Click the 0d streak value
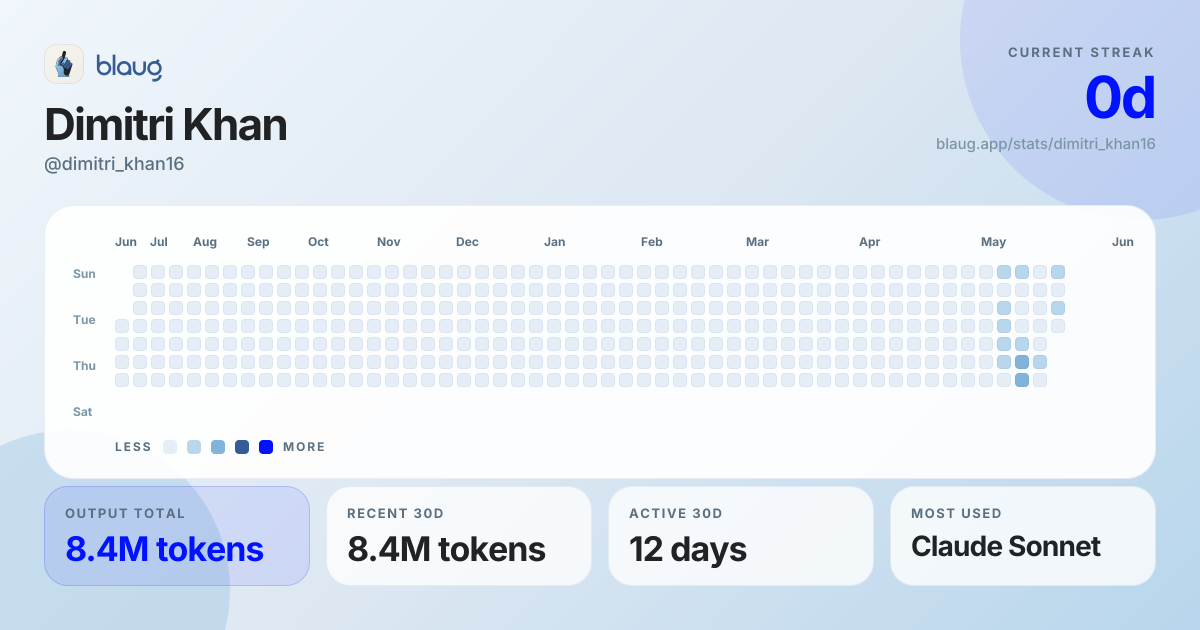Image resolution: width=1200 pixels, height=630 pixels. pos(1120,98)
